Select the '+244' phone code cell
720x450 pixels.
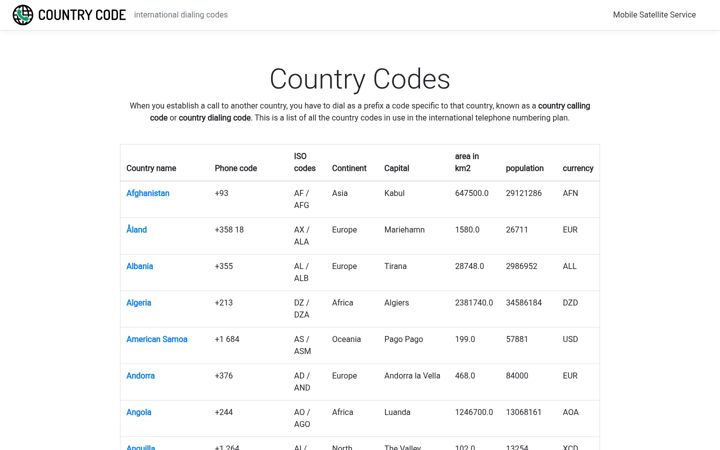(224, 412)
